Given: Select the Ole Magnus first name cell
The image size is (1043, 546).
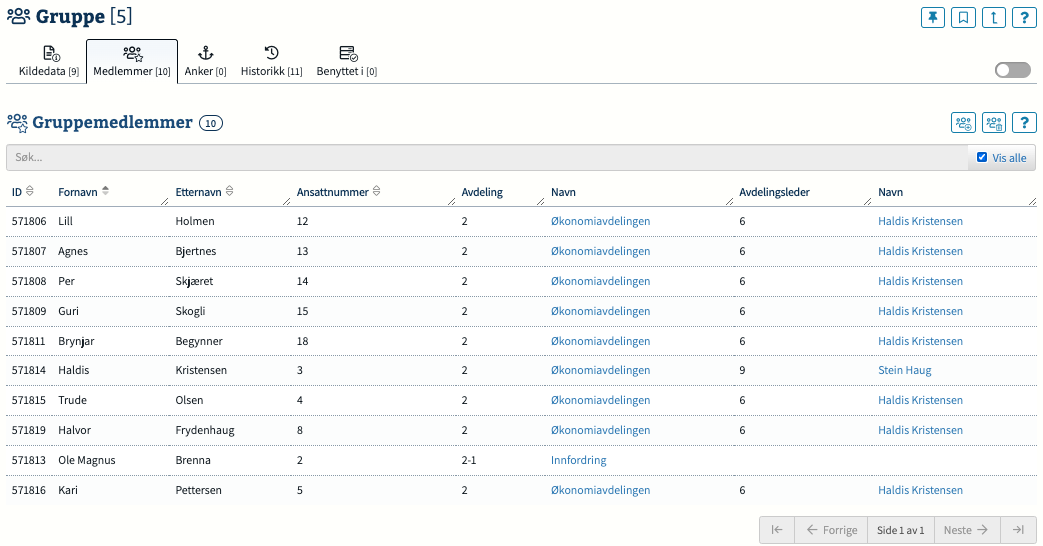Looking at the screenshot, I should tap(86, 460).
